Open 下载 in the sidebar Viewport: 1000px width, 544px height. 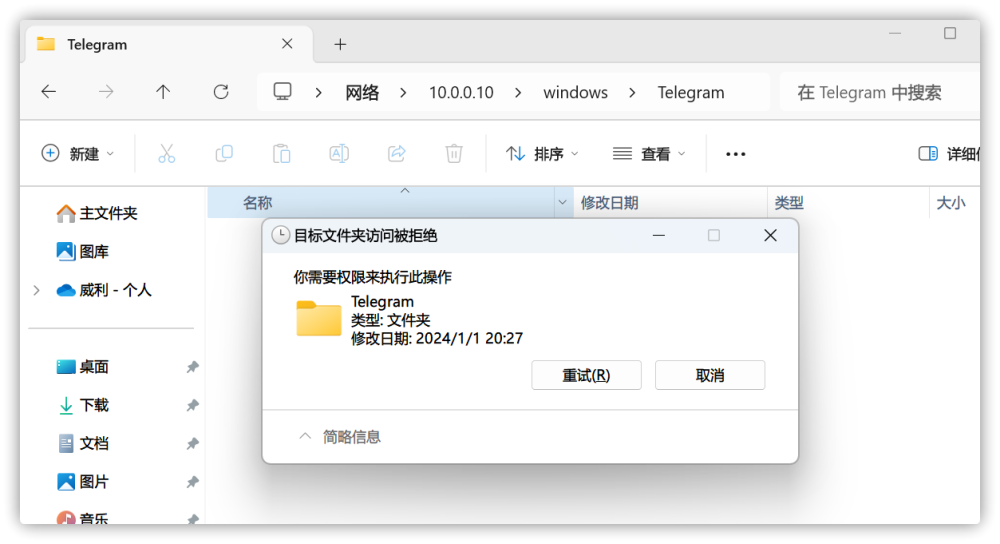pyautogui.click(x=83, y=405)
